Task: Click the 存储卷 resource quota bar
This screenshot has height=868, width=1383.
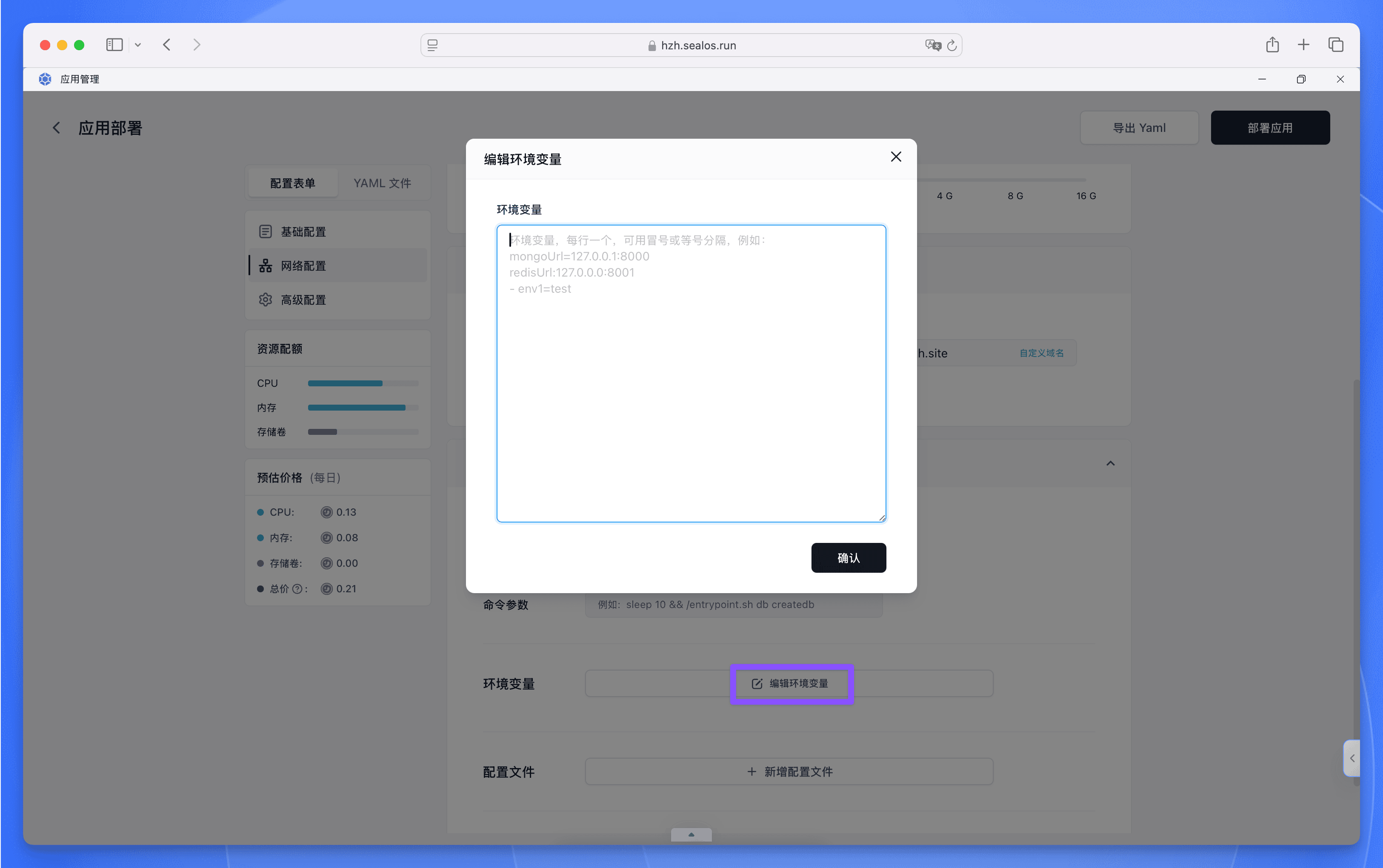Action: pyautogui.click(x=363, y=431)
